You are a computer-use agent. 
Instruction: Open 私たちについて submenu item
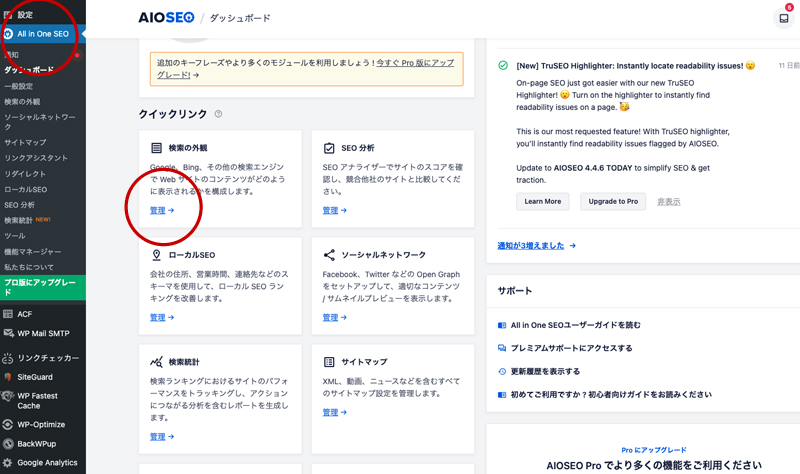click(29, 267)
